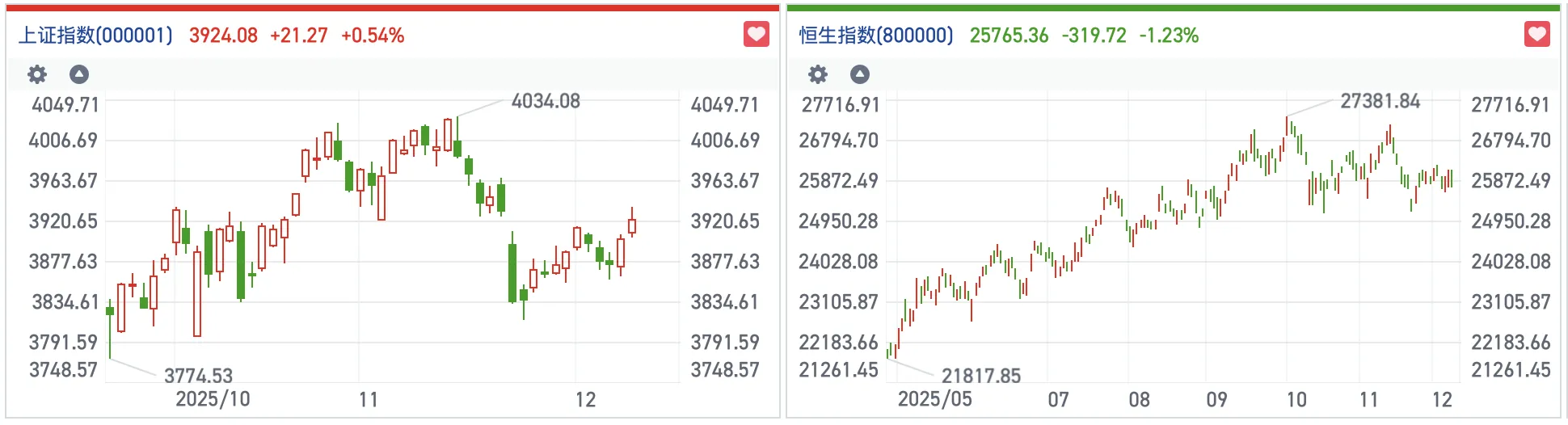Click the -1.23% change percentage
The height and width of the screenshot is (425, 1568).
point(1169,36)
